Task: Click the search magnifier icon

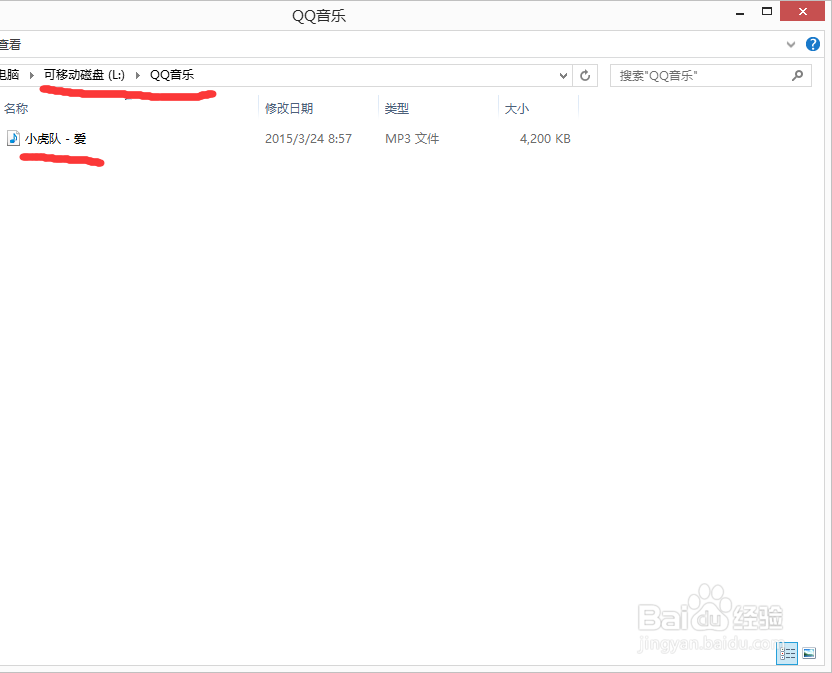Action: pos(797,75)
